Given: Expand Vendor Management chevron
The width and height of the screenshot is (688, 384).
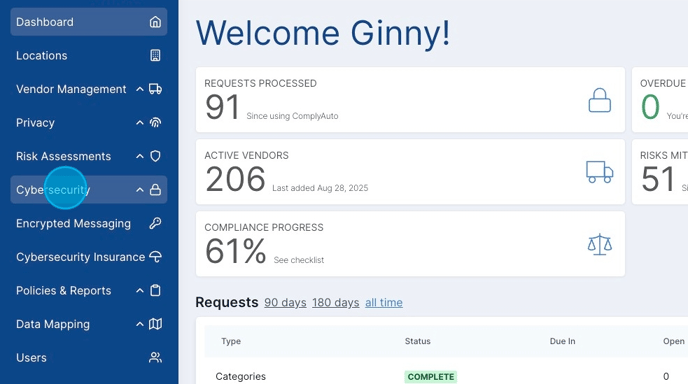Looking at the screenshot, I should click(x=140, y=89).
